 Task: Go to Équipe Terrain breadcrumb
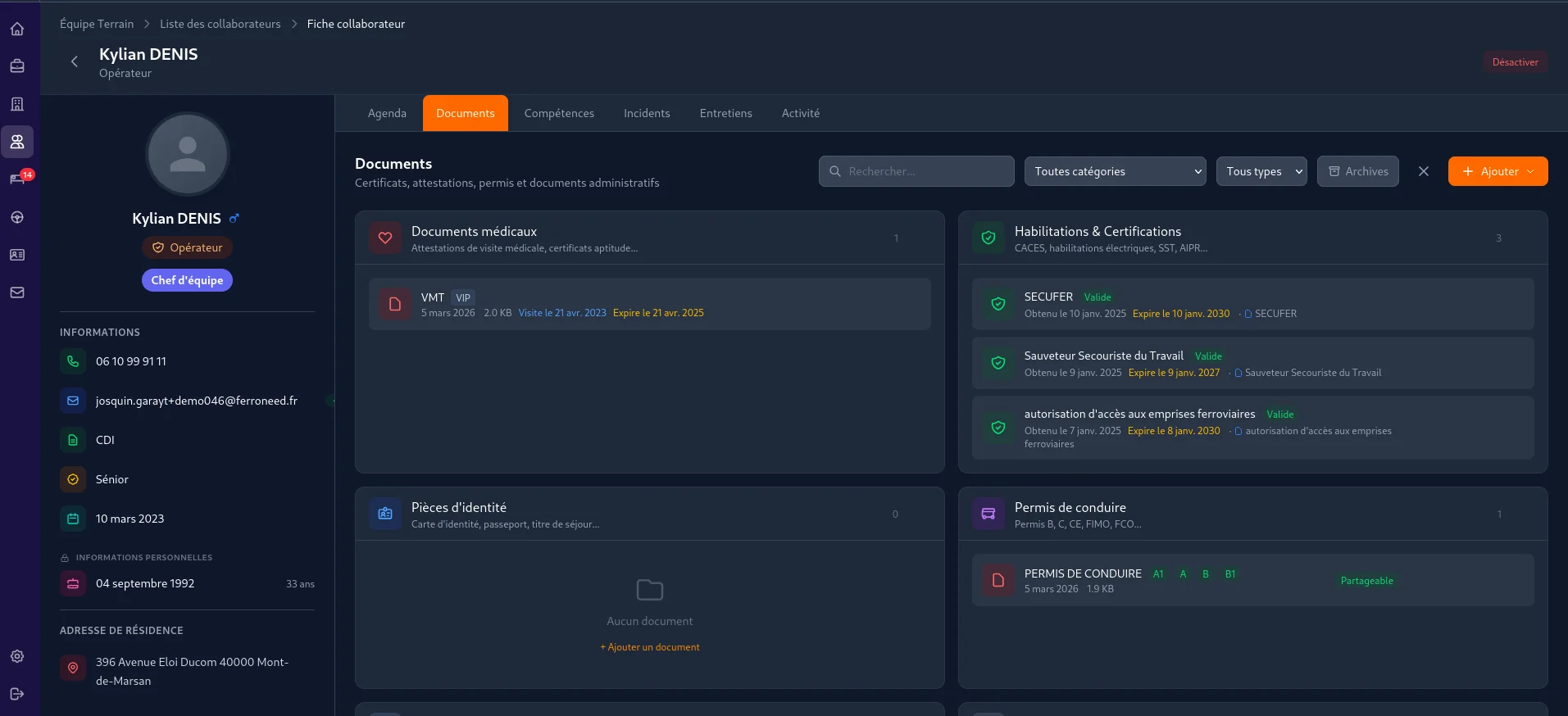coord(97,24)
